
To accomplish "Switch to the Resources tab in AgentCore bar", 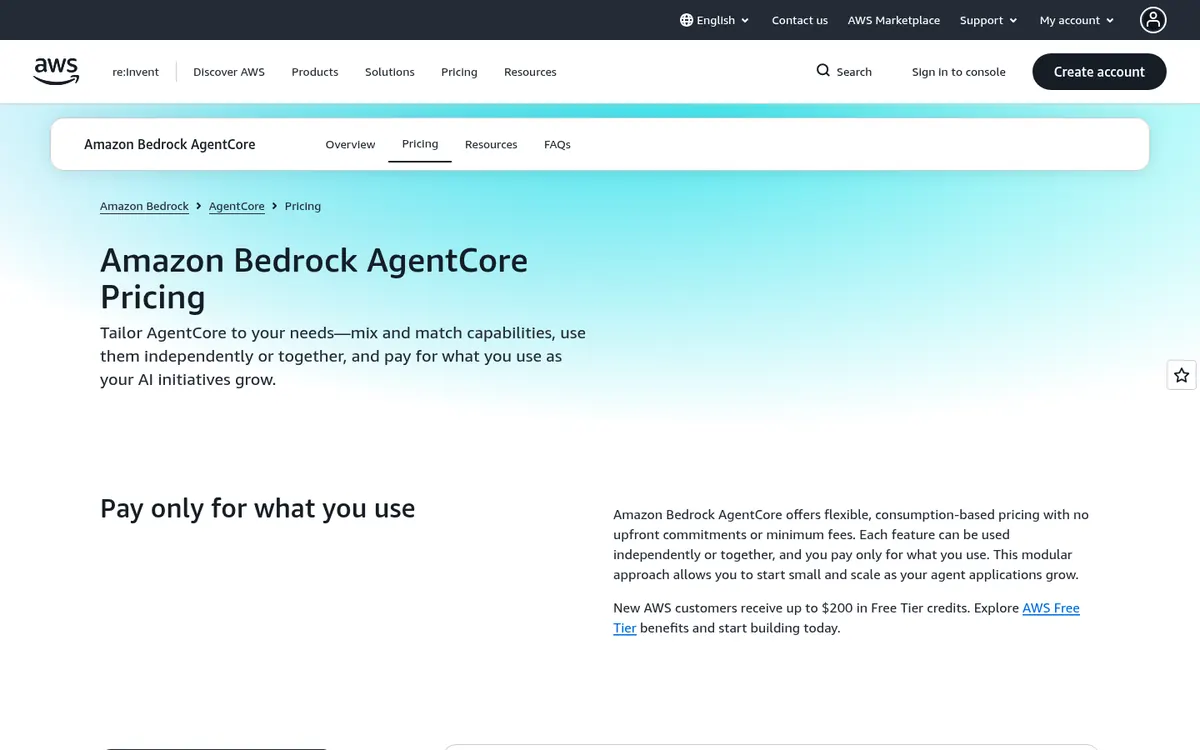I will pyautogui.click(x=491, y=144).
